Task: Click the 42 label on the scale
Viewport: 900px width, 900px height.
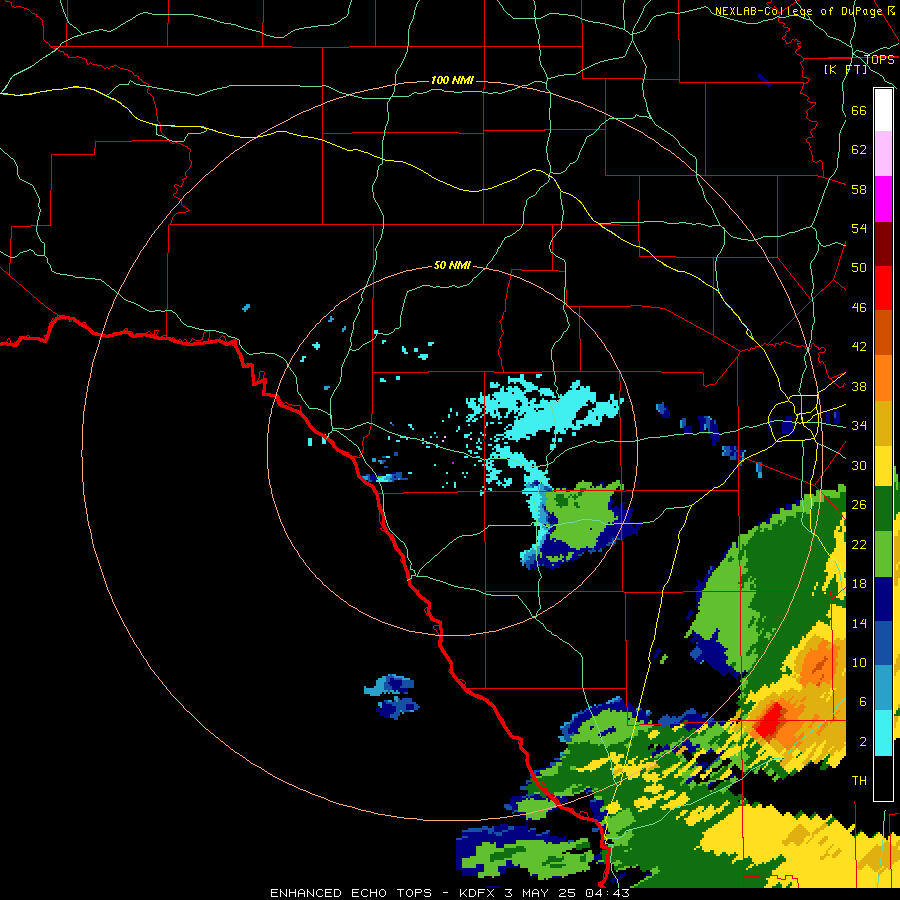Action: tap(859, 346)
